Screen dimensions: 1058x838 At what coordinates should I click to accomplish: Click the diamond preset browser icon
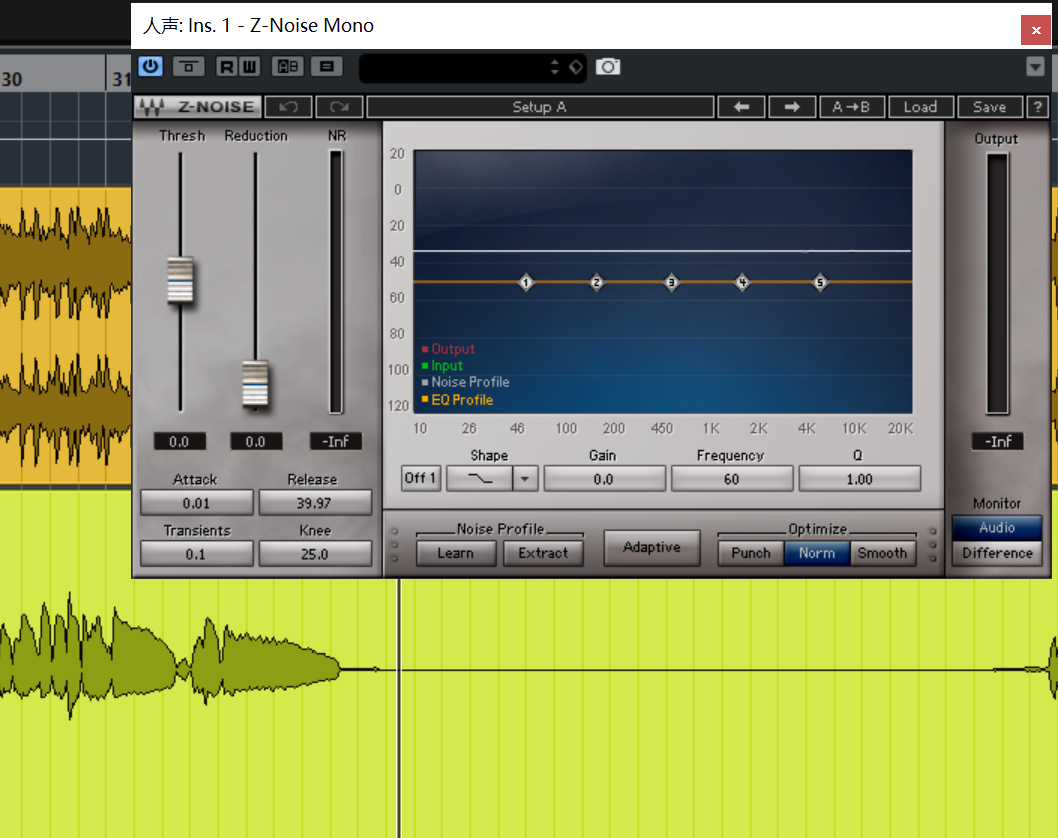[x=576, y=67]
